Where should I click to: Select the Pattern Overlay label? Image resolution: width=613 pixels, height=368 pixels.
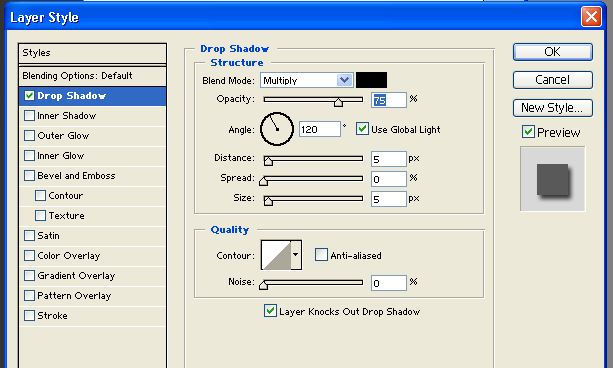[74, 295]
